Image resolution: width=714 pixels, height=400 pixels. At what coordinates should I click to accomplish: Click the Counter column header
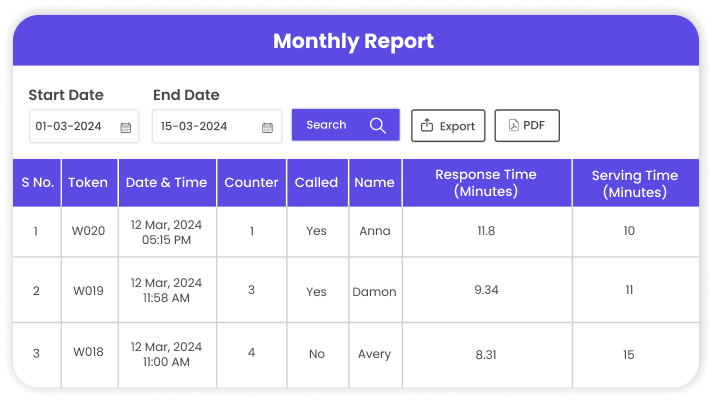click(251, 183)
